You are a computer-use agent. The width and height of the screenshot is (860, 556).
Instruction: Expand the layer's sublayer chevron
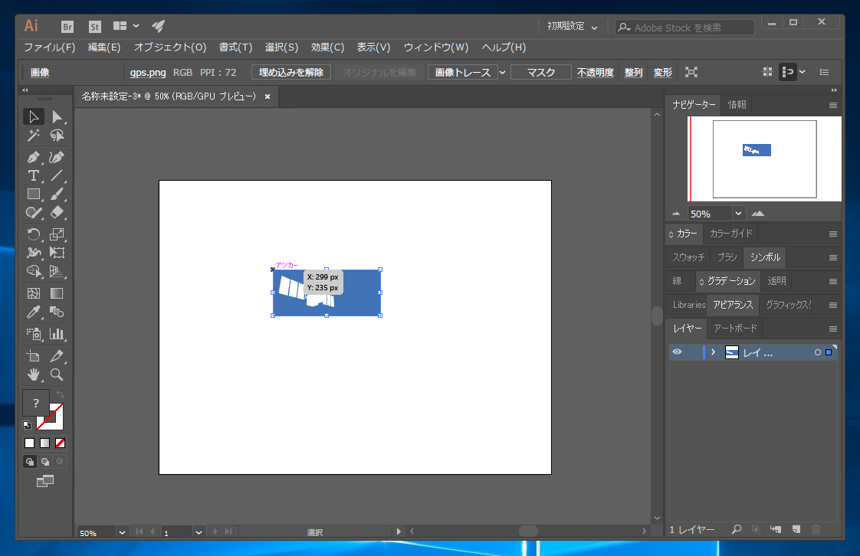click(x=713, y=352)
